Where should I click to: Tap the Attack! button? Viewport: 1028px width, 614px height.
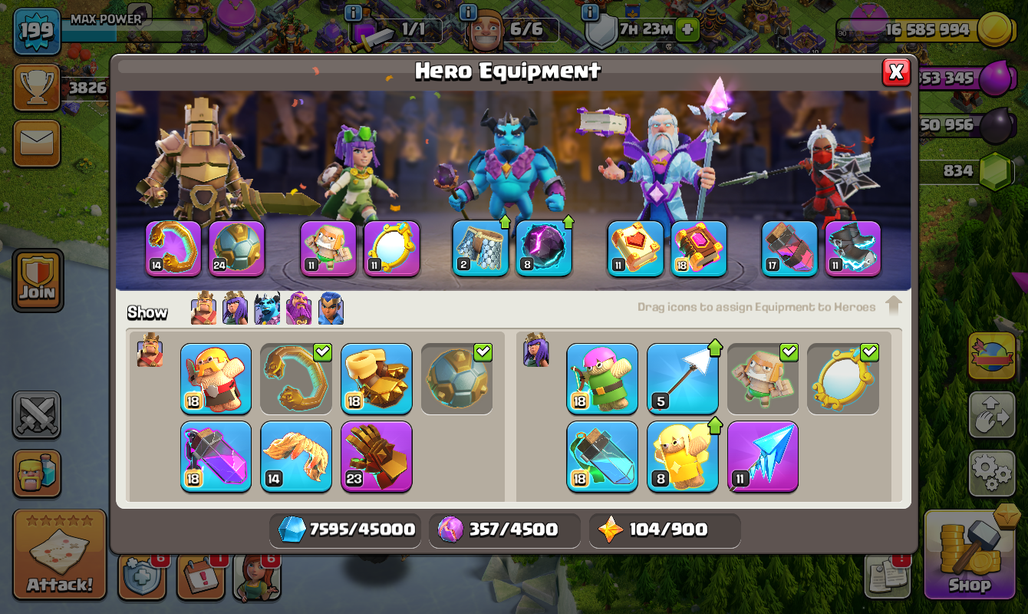[x=60, y=554]
